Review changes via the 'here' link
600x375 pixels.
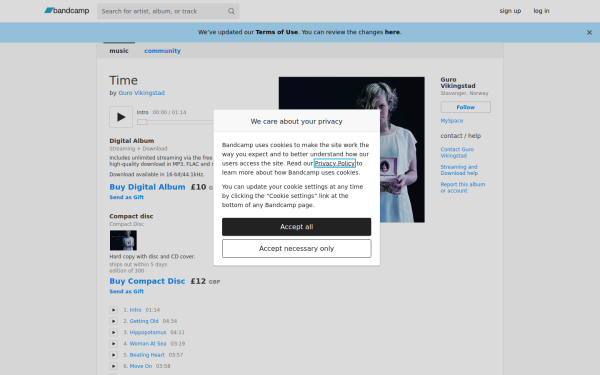click(392, 32)
